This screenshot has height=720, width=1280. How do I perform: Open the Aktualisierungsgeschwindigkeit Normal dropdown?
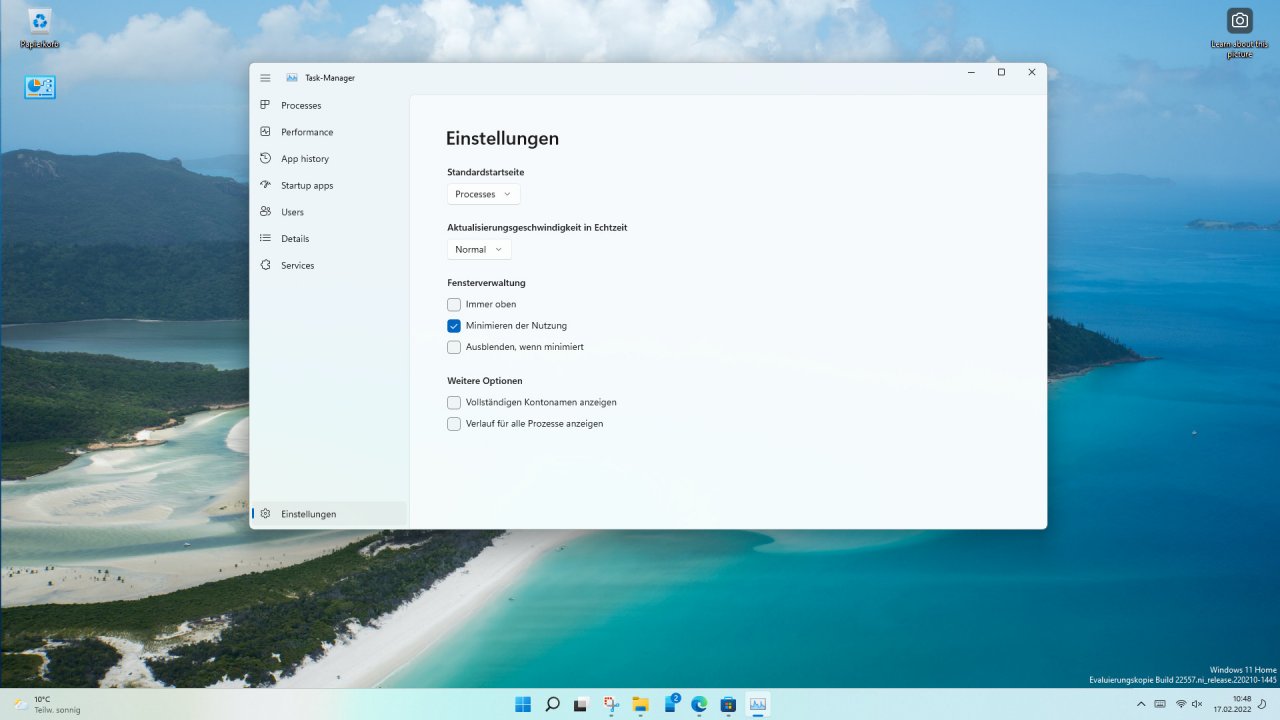(479, 249)
